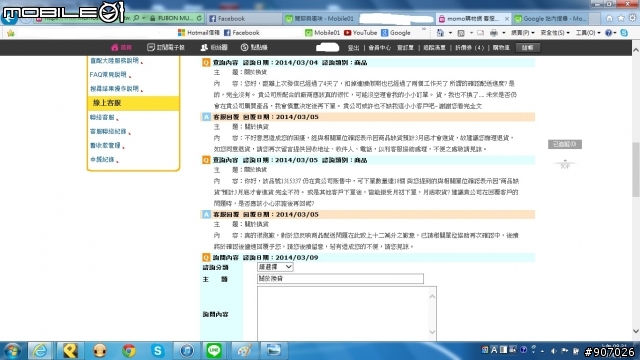The height and width of the screenshot is (360, 640).
Task: Open the fan group nav item
Action: point(214,47)
